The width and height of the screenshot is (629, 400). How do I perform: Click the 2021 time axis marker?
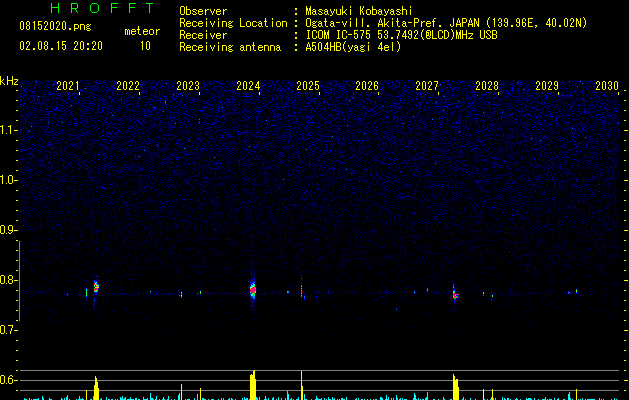click(x=68, y=85)
